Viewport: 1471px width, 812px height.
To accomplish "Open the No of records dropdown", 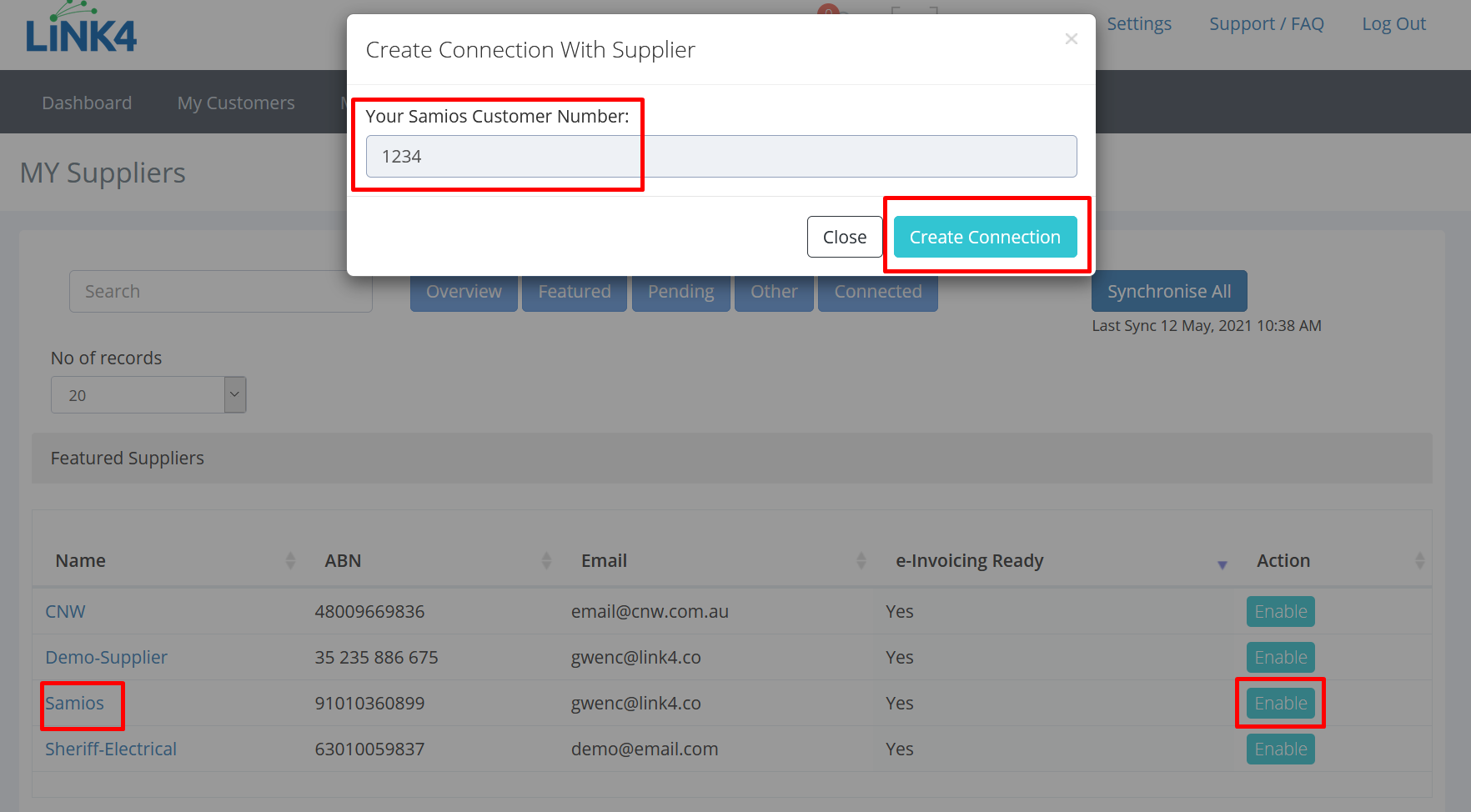I will tap(148, 395).
